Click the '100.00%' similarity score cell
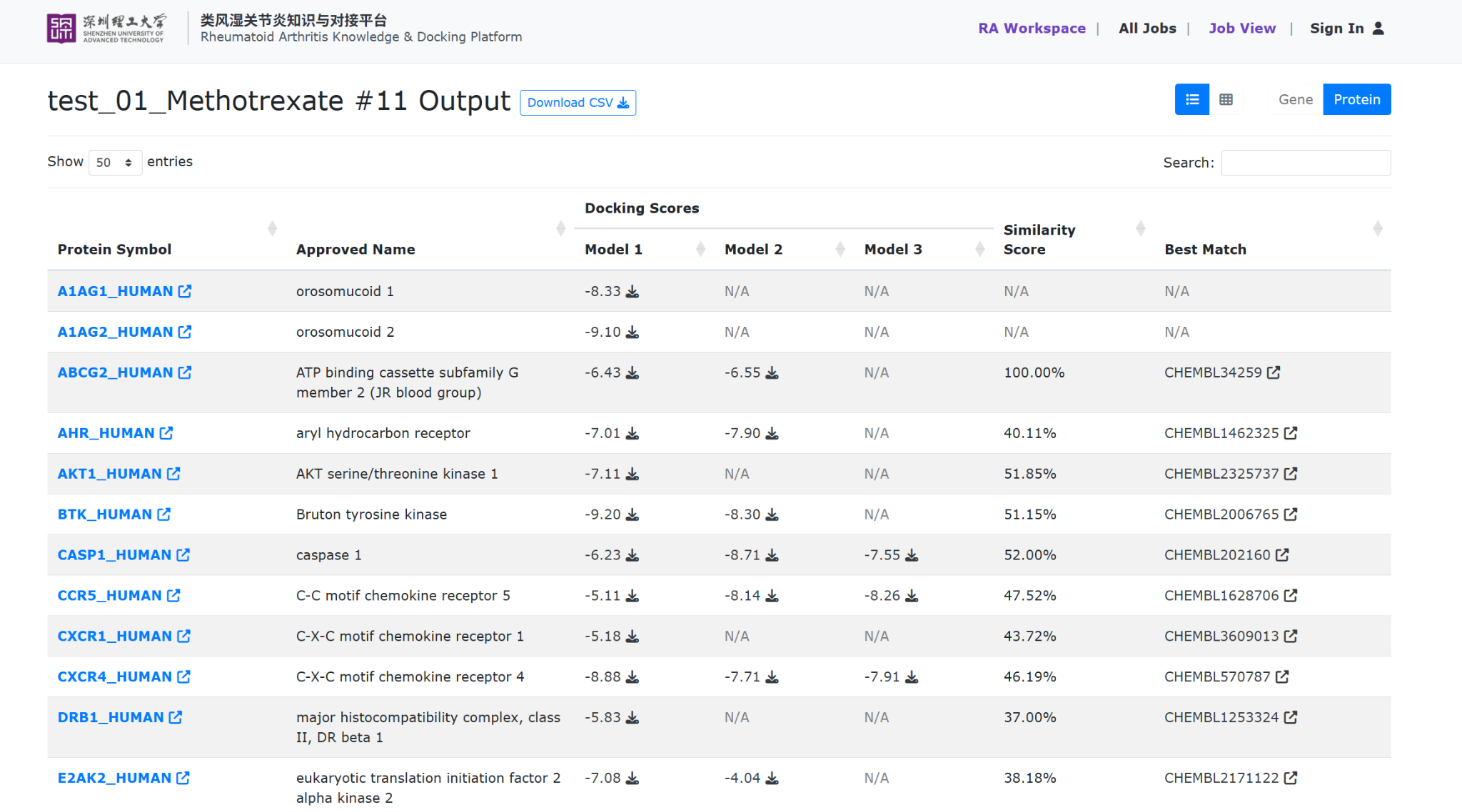Viewport: 1462px width, 812px height. tap(1034, 372)
